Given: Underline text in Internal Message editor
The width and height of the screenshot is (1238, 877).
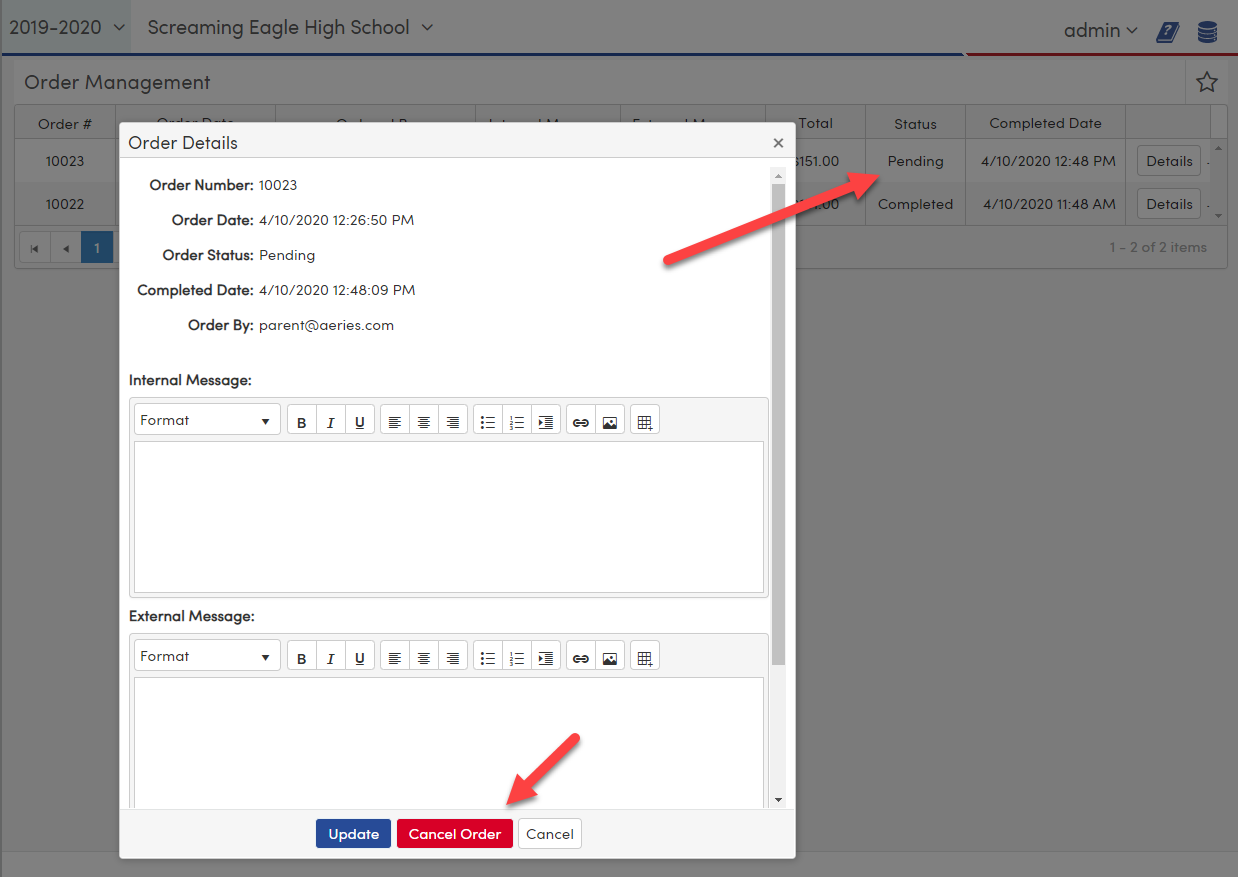Looking at the screenshot, I should click(360, 422).
